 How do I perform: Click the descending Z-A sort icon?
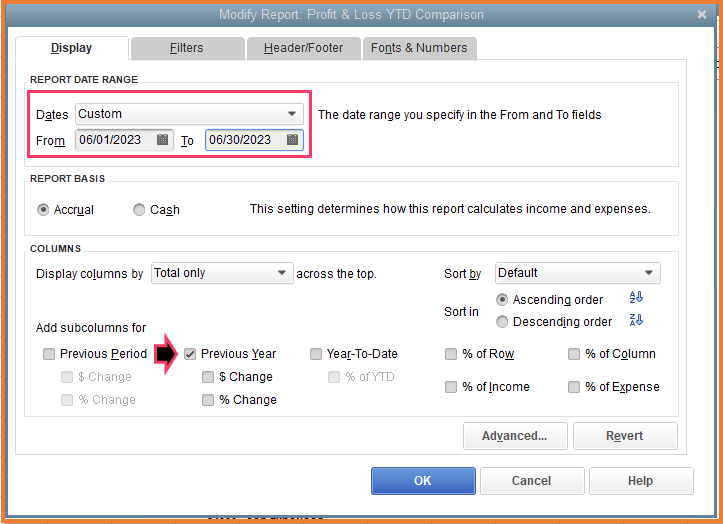[635, 320]
